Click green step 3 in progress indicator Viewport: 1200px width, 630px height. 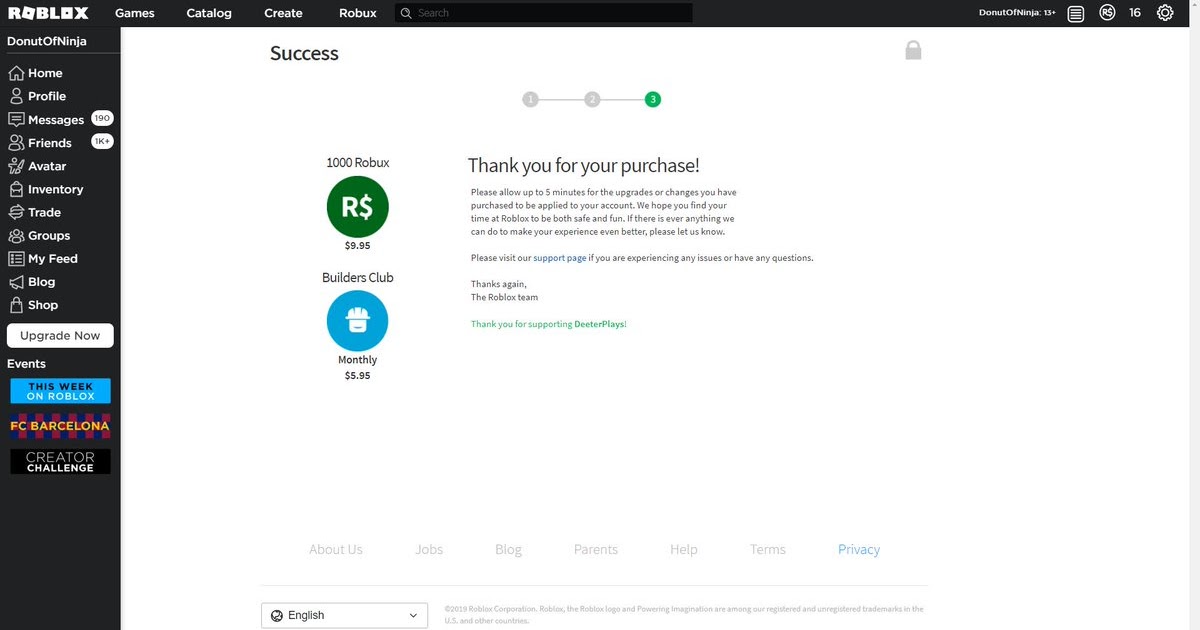pyautogui.click(x=653, y=99)
